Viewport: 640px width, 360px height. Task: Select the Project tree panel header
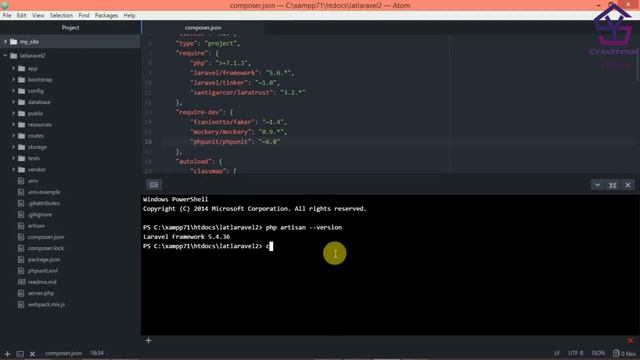70,28
